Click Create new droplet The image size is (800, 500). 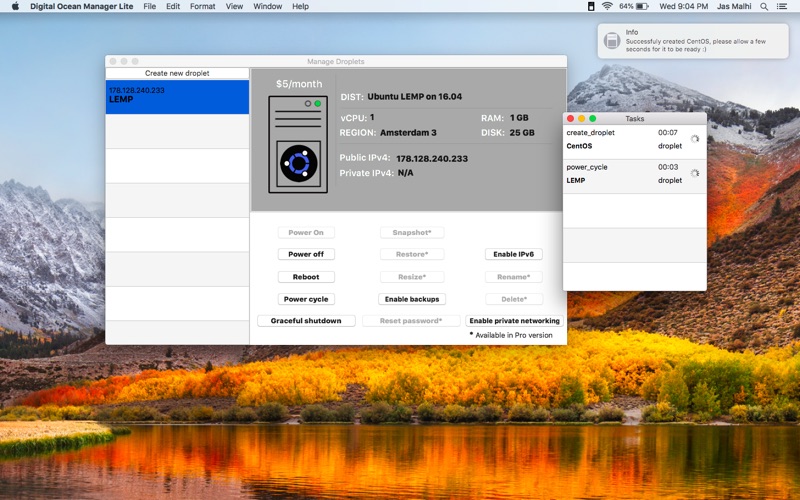[177, 73]
